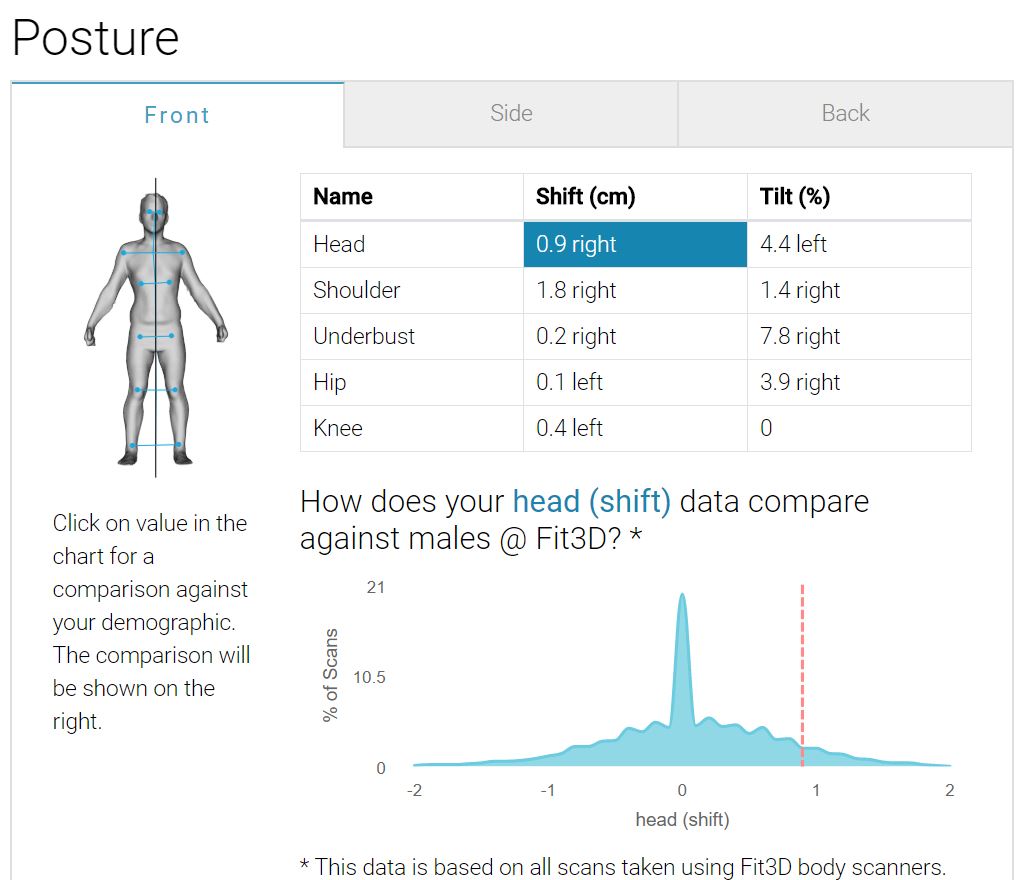Open the Back posture tab
This screenshot has height=880, width=1028.
(845, 114)
